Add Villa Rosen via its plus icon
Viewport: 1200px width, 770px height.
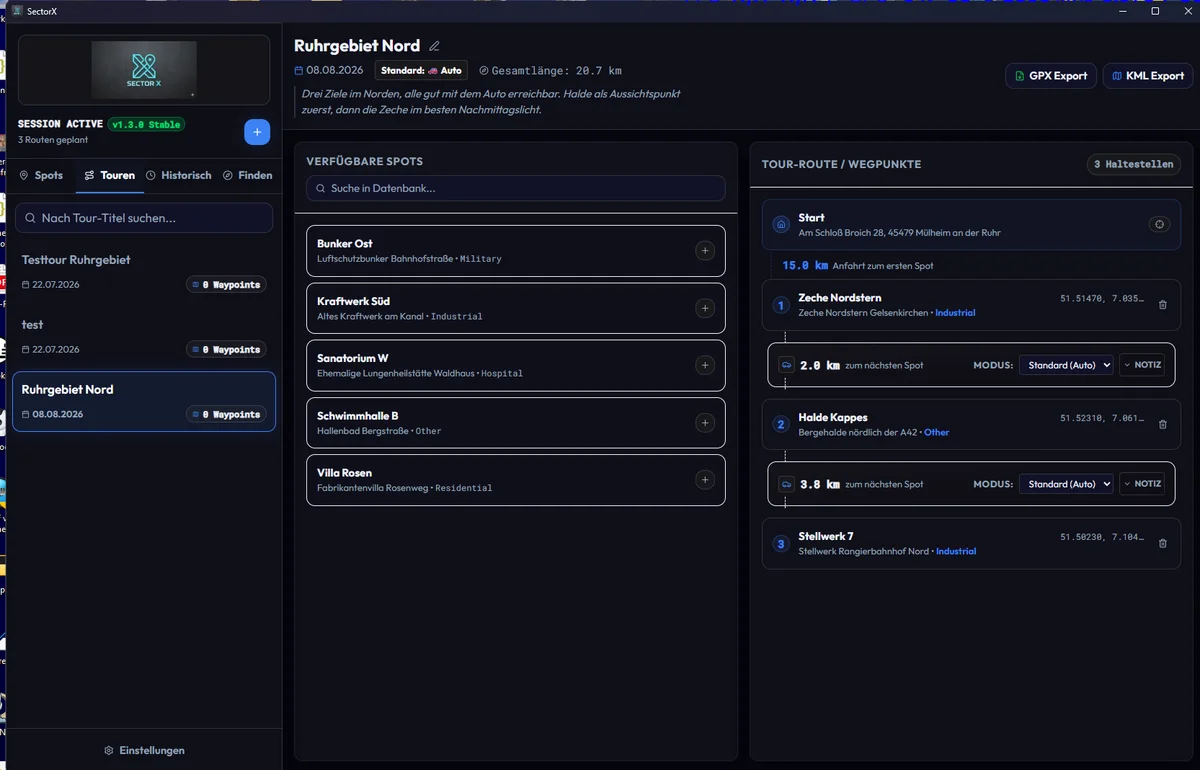pyautogui.click(x=705, y=480)
